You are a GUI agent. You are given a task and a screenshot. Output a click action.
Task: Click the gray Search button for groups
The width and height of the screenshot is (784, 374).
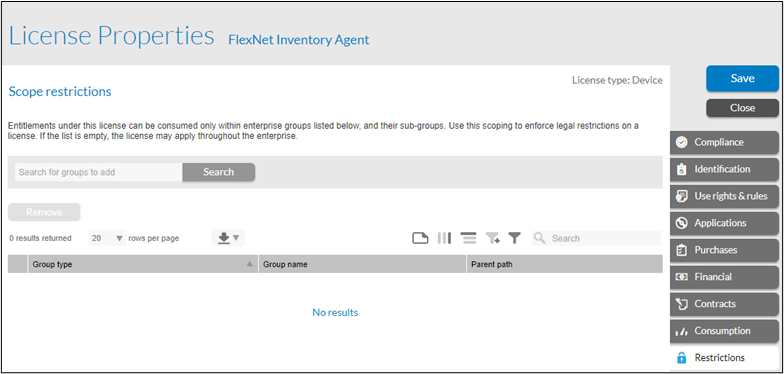(x=218, y=172)
